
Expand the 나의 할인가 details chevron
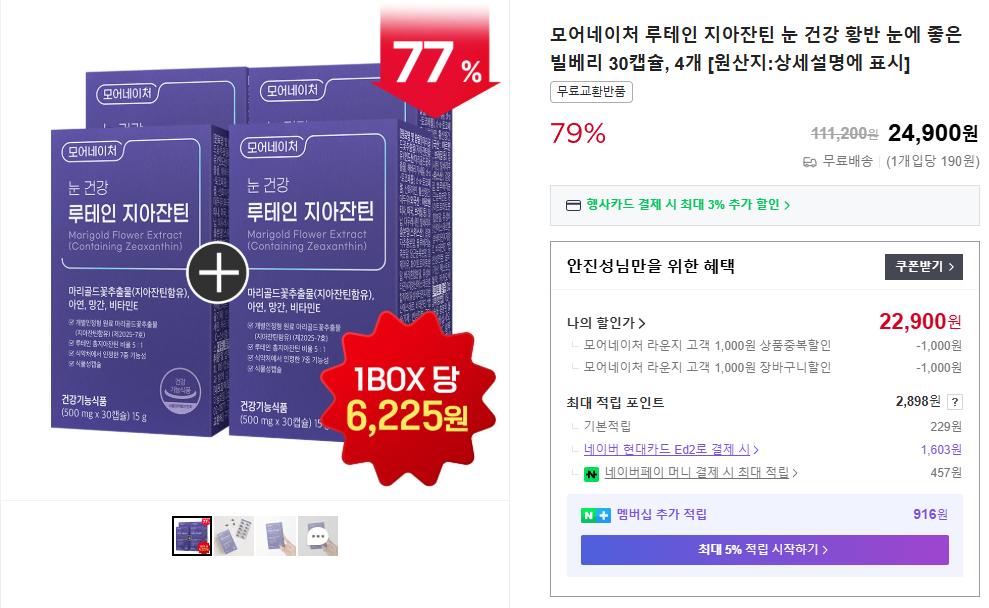[642, 323]
